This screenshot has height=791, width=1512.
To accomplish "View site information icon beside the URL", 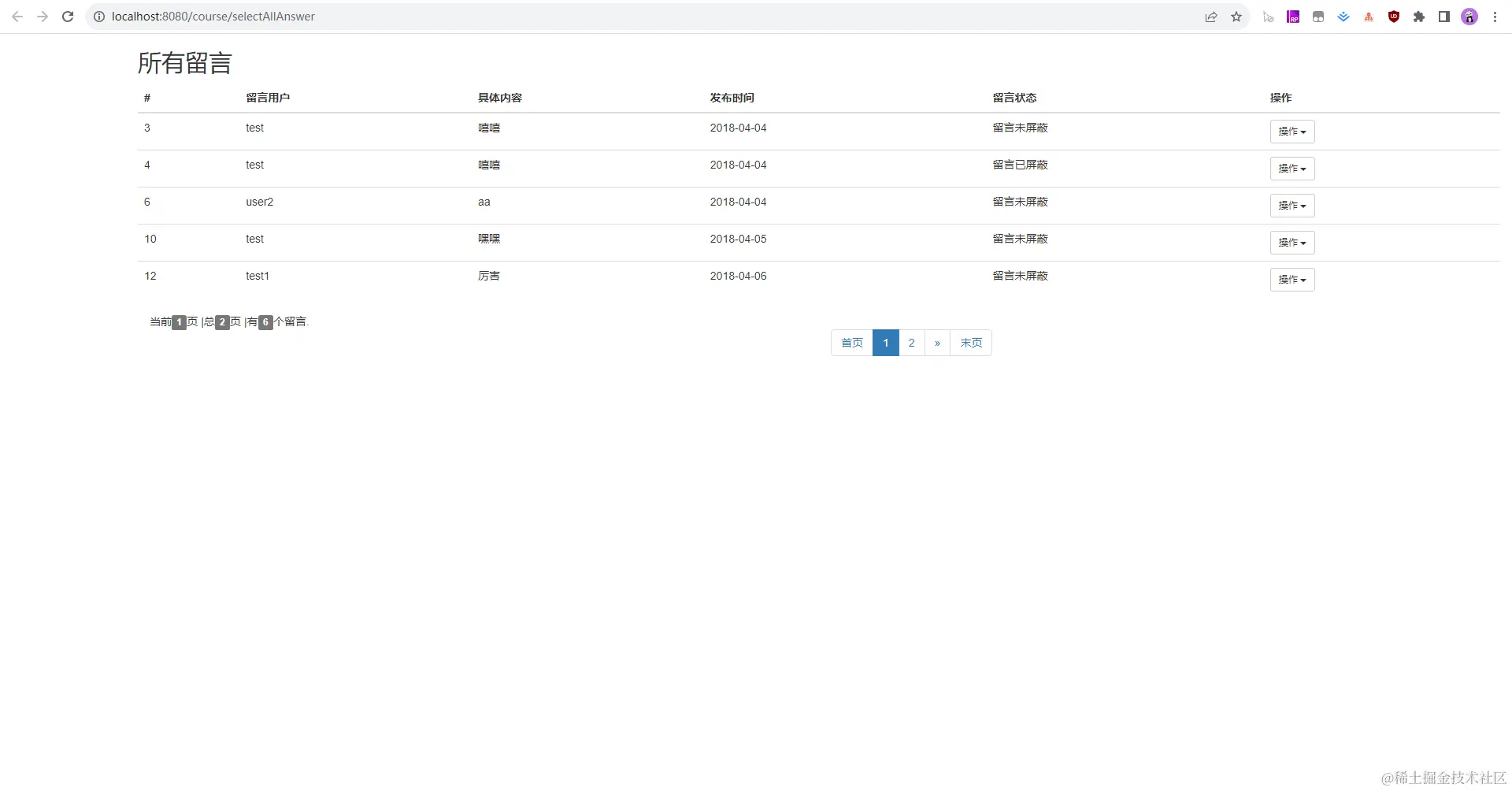I will (99, 17).
